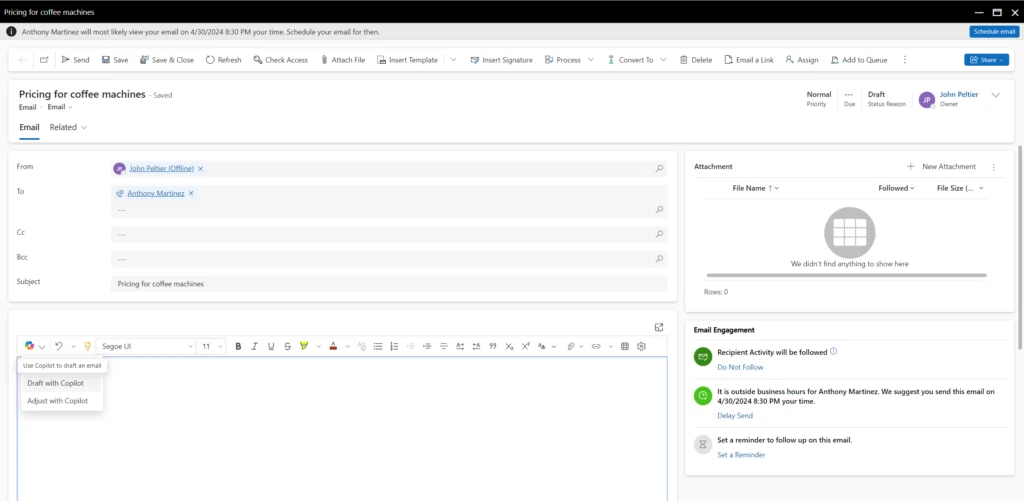Click the Copilot icon in editor toolbar
The width and height of the screenshot is (1024, 501).
(30, 346)
